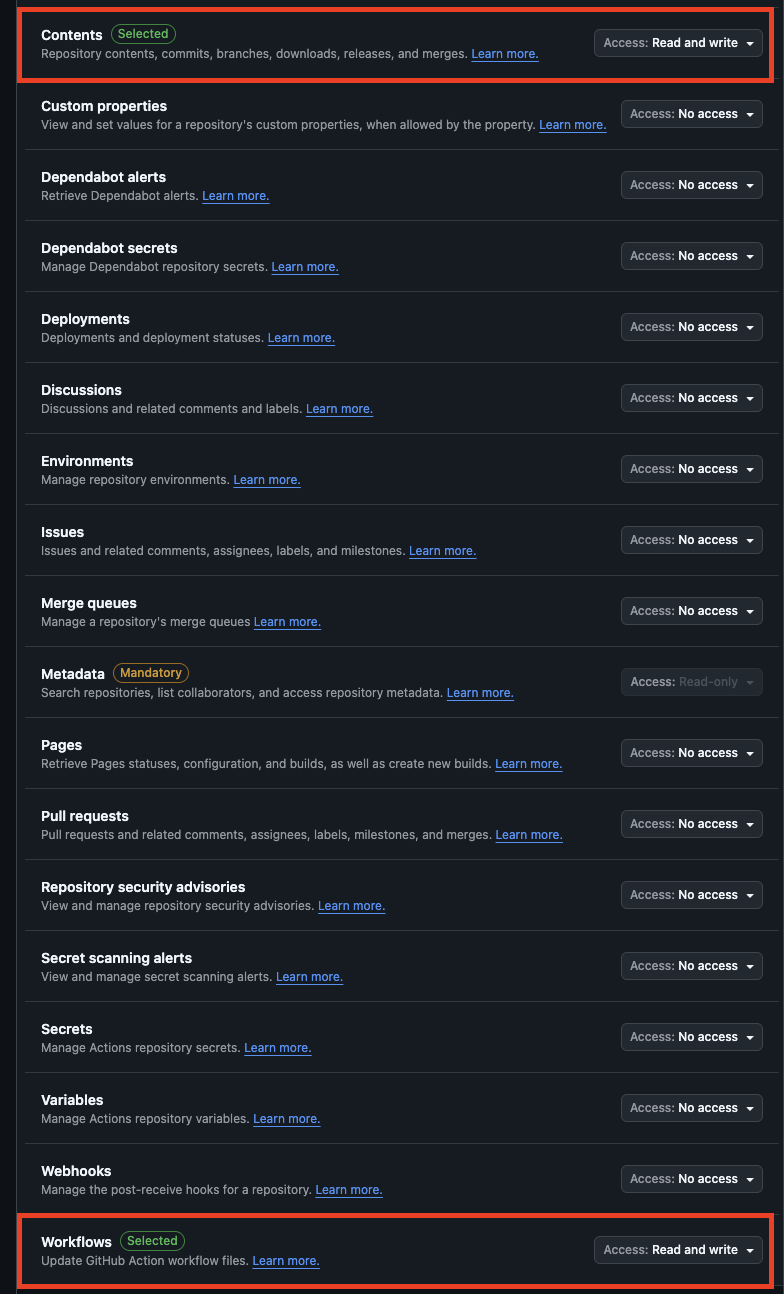The height and width of the screenshot is (1294, 784).
Task: Visit Learn more for Metadata
Action: (x=480, y=693)
